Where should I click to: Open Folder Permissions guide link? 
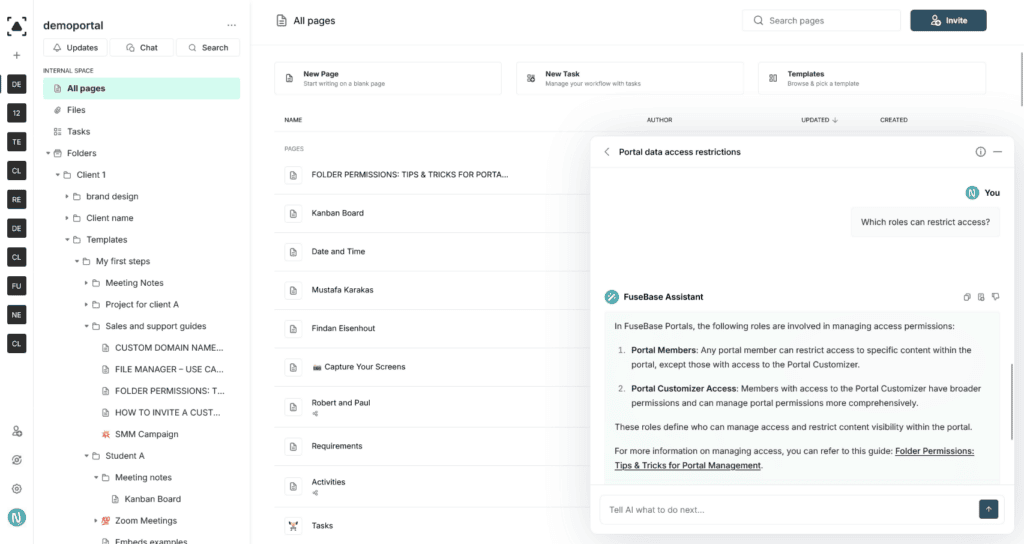(793, 458)
